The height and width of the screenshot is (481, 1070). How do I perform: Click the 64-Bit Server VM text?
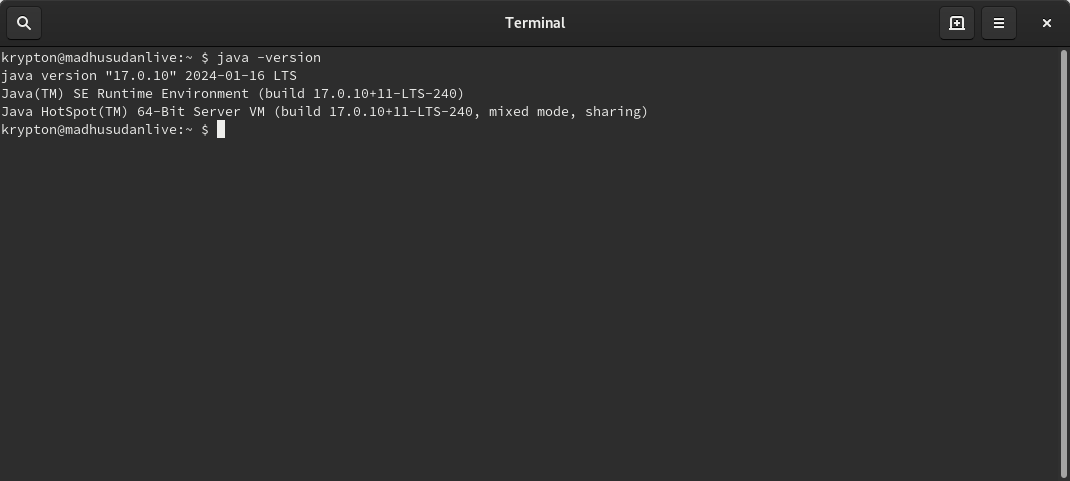201,112
